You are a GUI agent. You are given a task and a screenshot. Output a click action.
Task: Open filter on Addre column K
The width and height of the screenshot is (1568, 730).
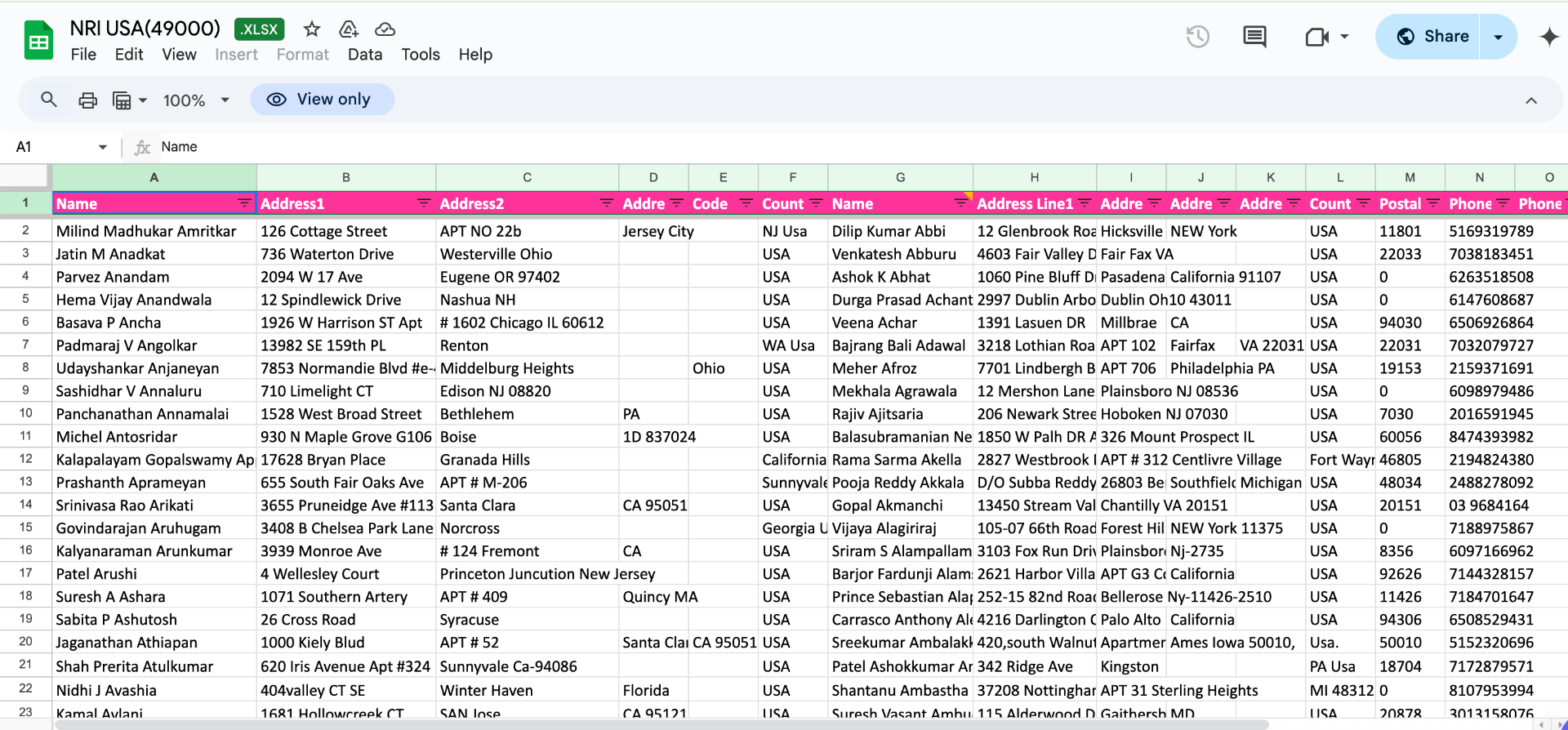coord(1294,203)
